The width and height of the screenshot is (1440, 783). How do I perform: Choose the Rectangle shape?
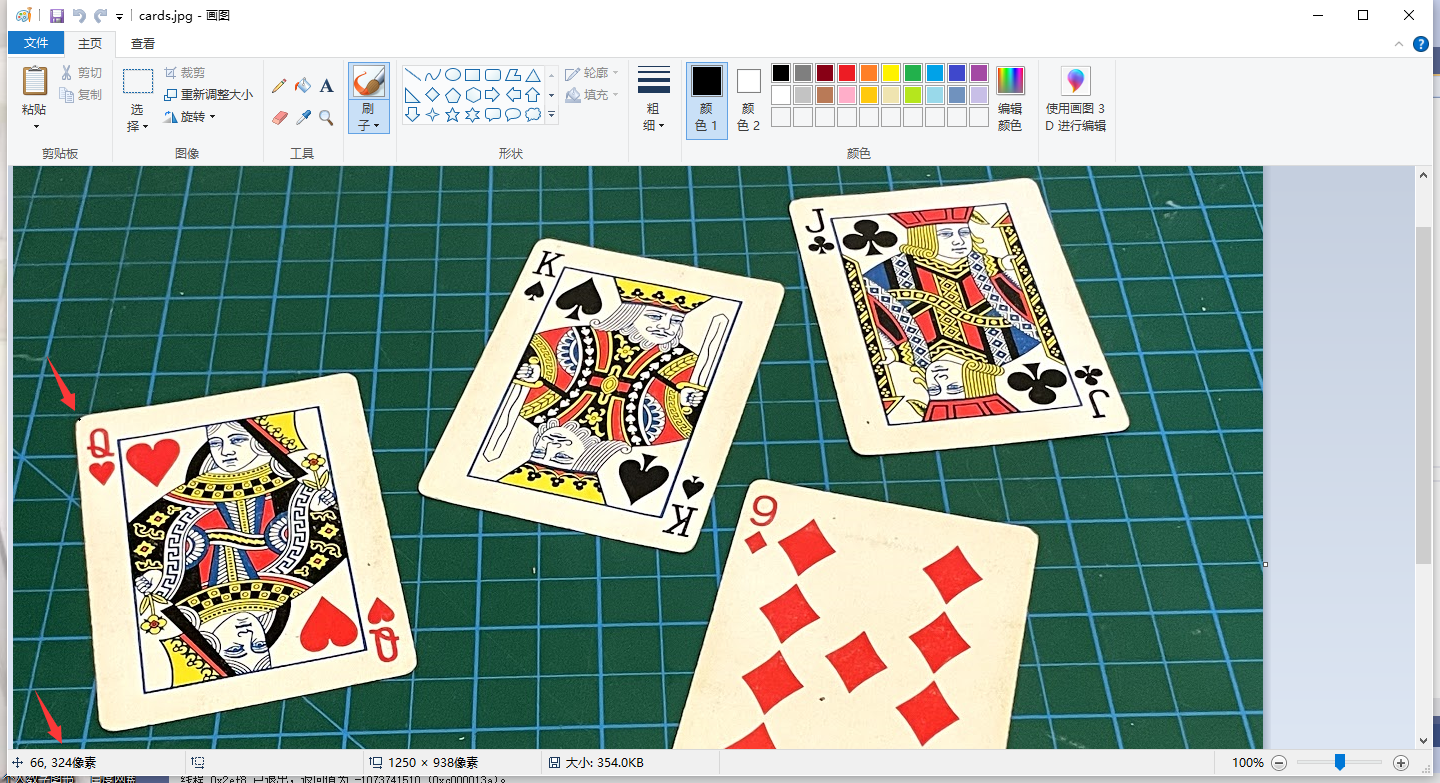click(472, 75)
